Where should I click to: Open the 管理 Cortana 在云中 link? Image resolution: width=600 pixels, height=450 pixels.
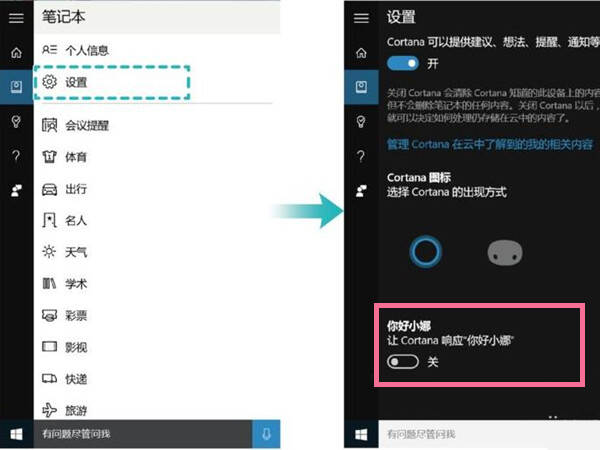[x=489, y=145]
